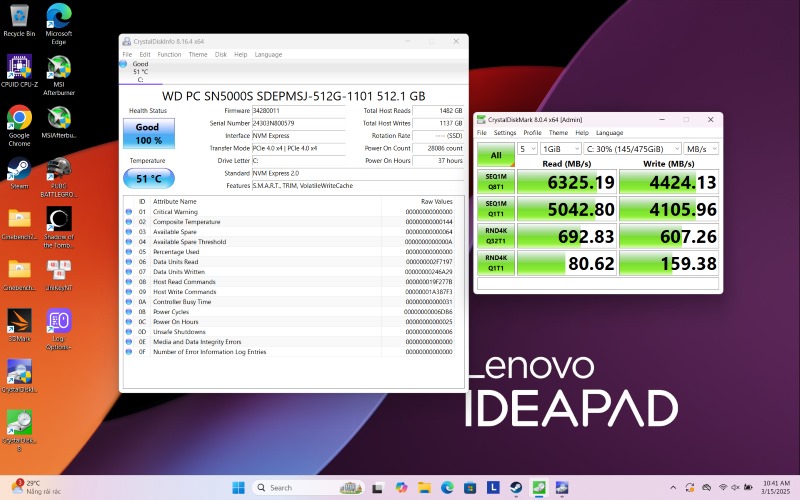
Task: Open the Wi-Fi network tray icon
Action: (x=723, y=487)
